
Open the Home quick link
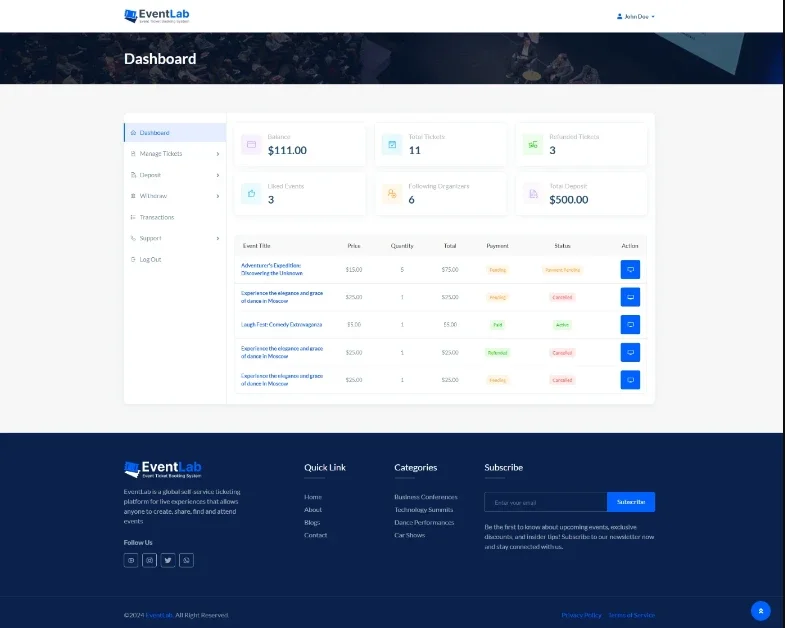(x=313, y=497)
